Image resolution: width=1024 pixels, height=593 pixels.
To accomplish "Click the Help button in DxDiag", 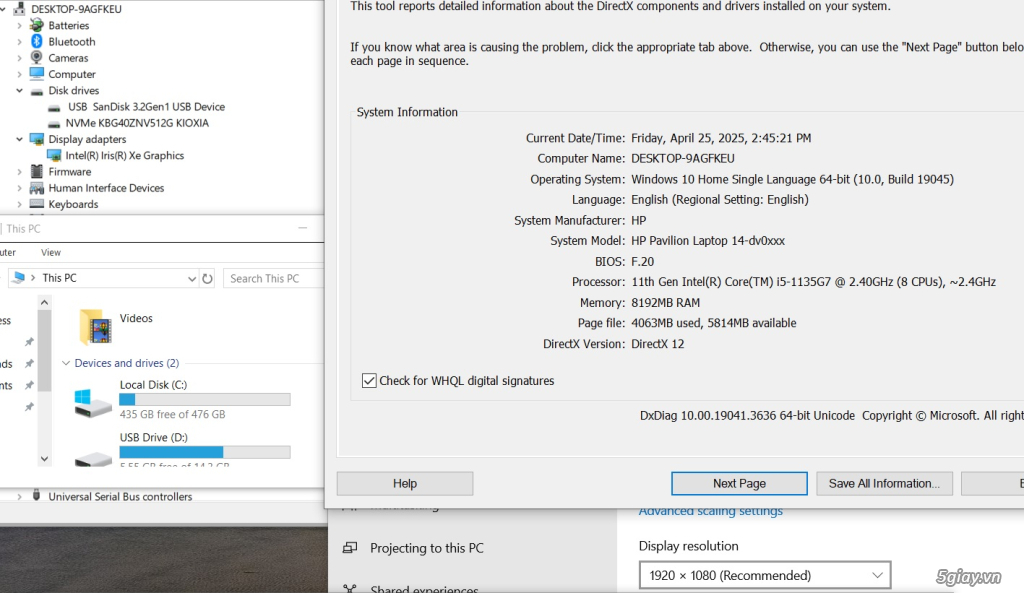I will pos(405,483).
